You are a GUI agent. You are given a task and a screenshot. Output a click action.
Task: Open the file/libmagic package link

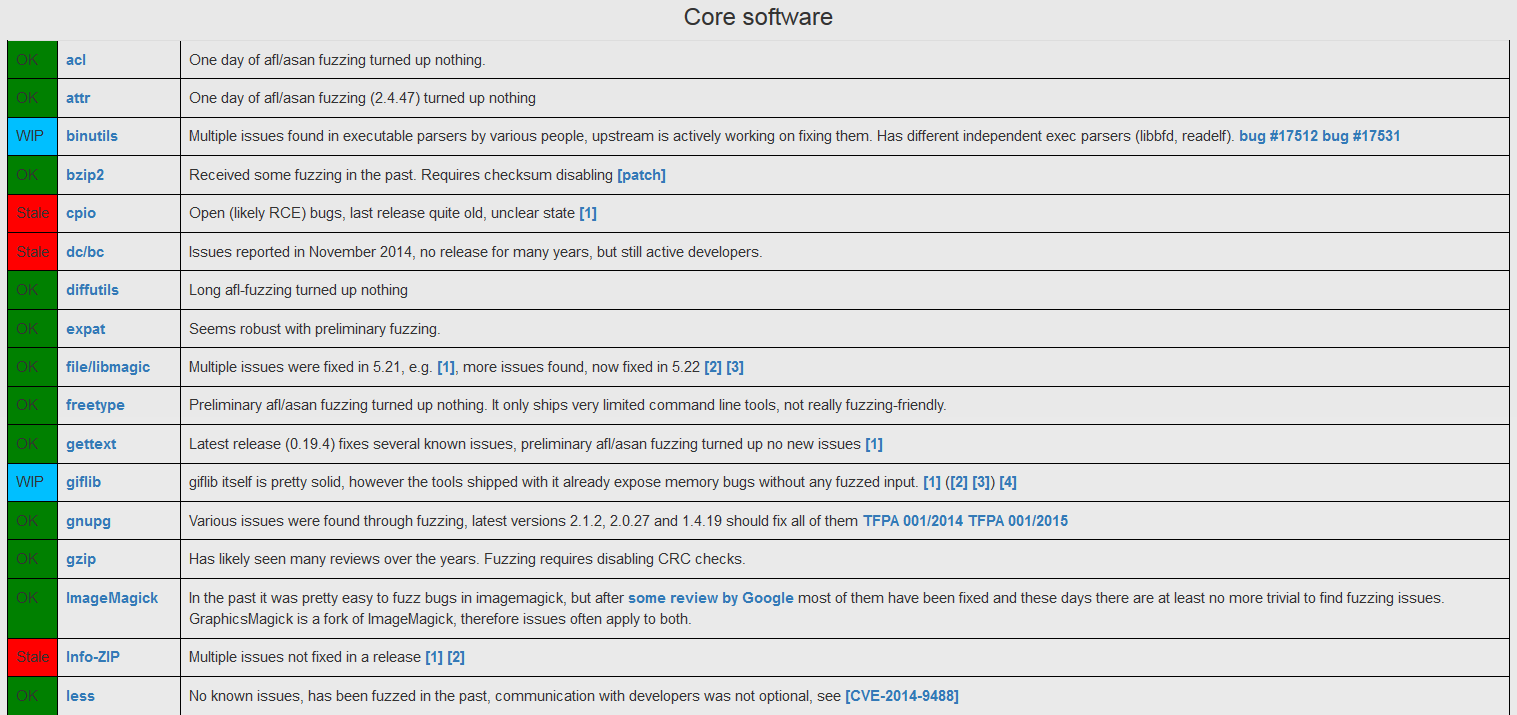click(108, 367)
